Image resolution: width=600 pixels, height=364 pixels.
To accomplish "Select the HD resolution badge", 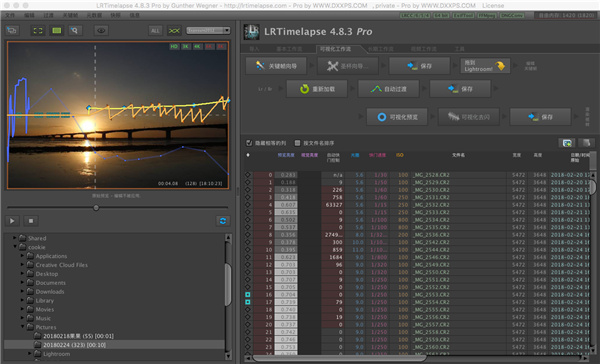I will pyautogui.click(x=174, y=46).
